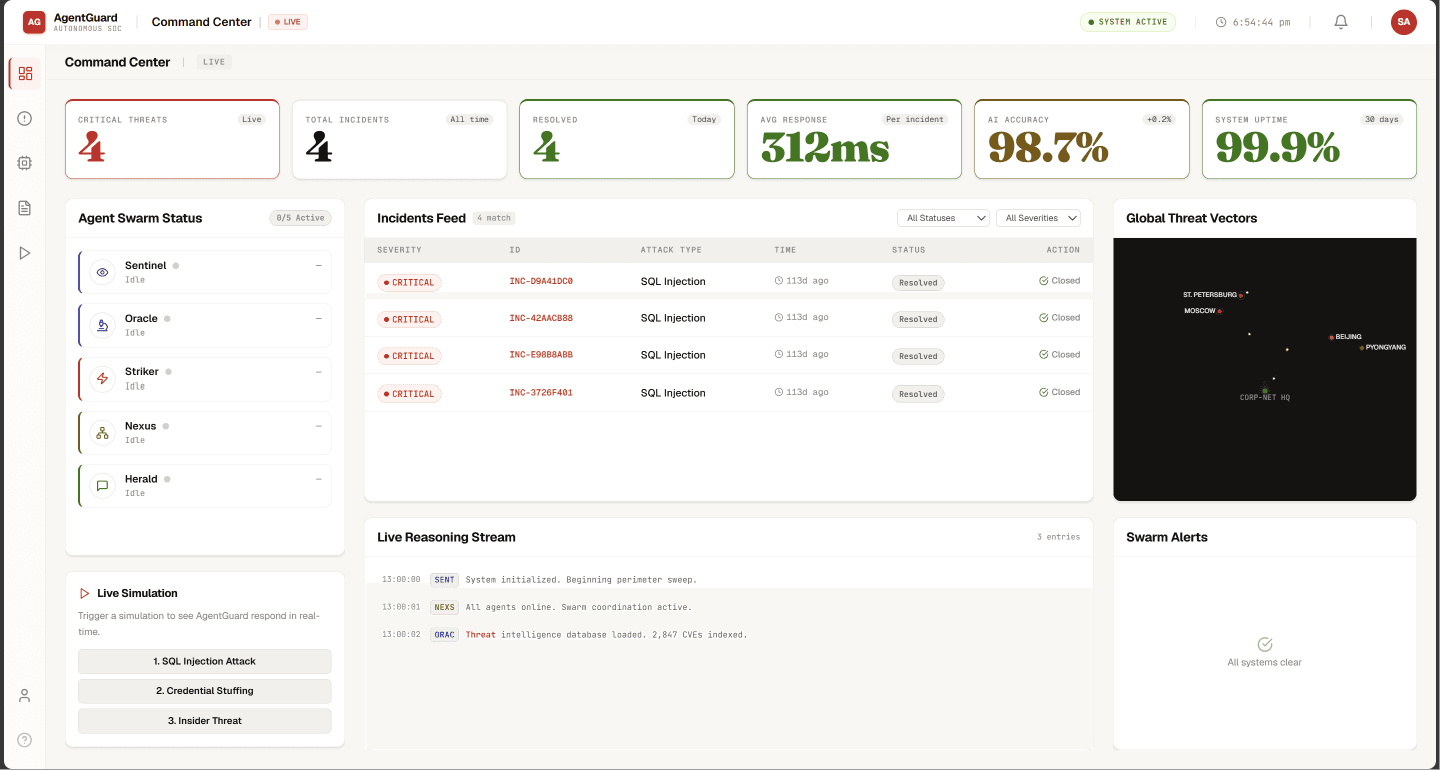Open incident INC-42AACB88
Image resolution: width=1440 pixels, height=770 pixels.
[541, 318]
